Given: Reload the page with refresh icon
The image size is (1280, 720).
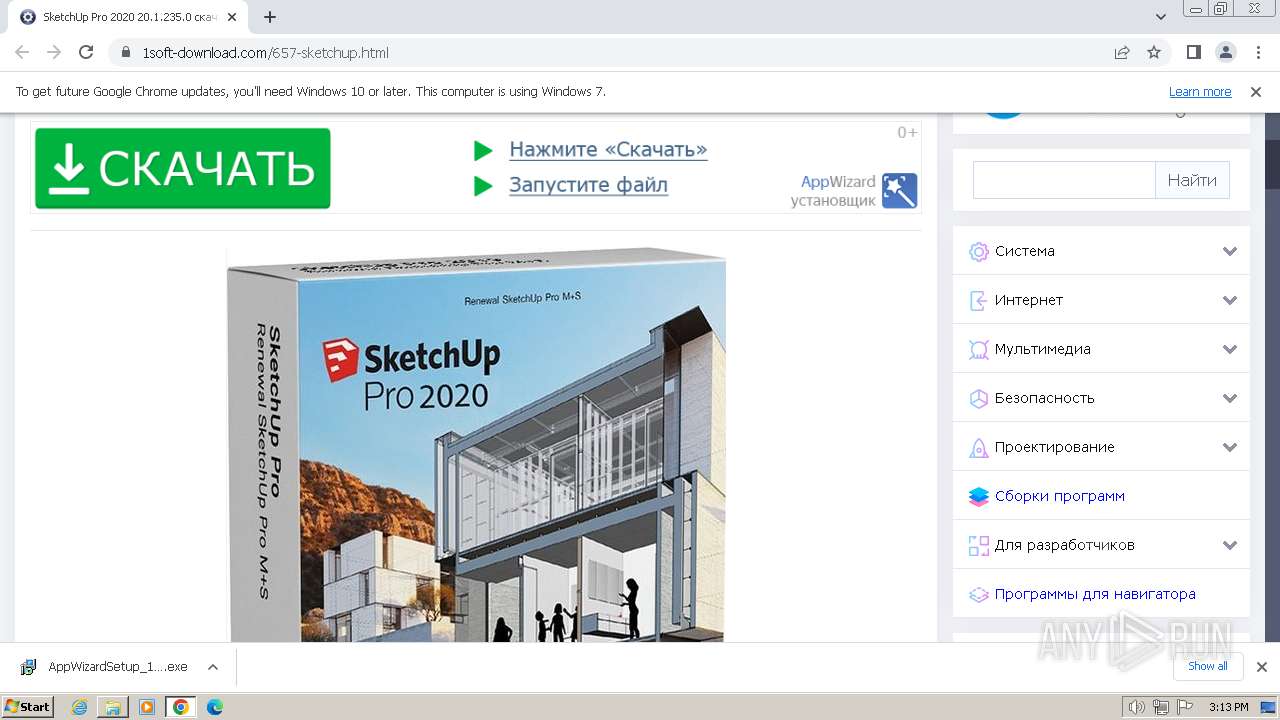Looking at the screenshot, I should (x=86, y=53).
